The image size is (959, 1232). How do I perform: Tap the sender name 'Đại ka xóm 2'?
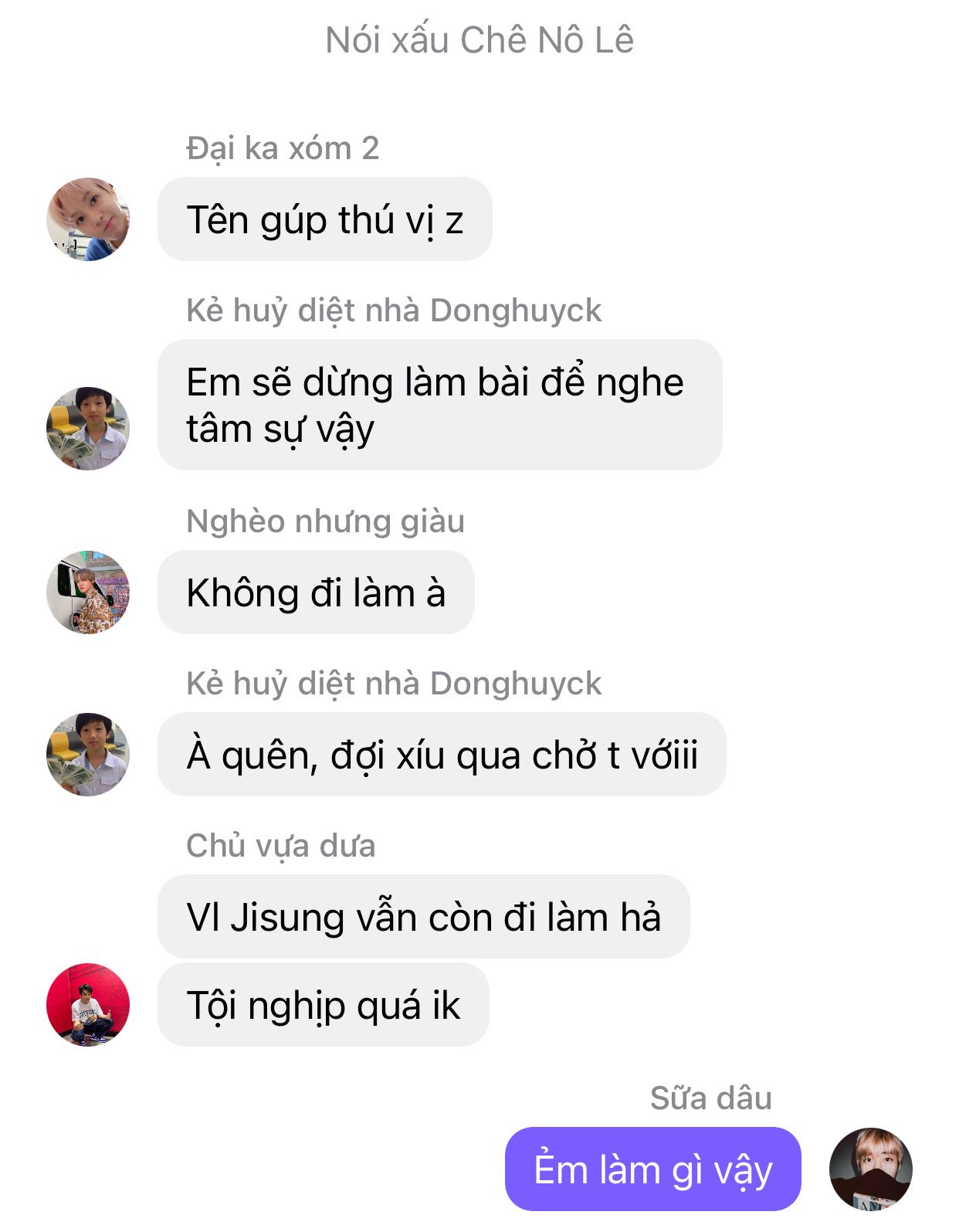tap(283, 148)
